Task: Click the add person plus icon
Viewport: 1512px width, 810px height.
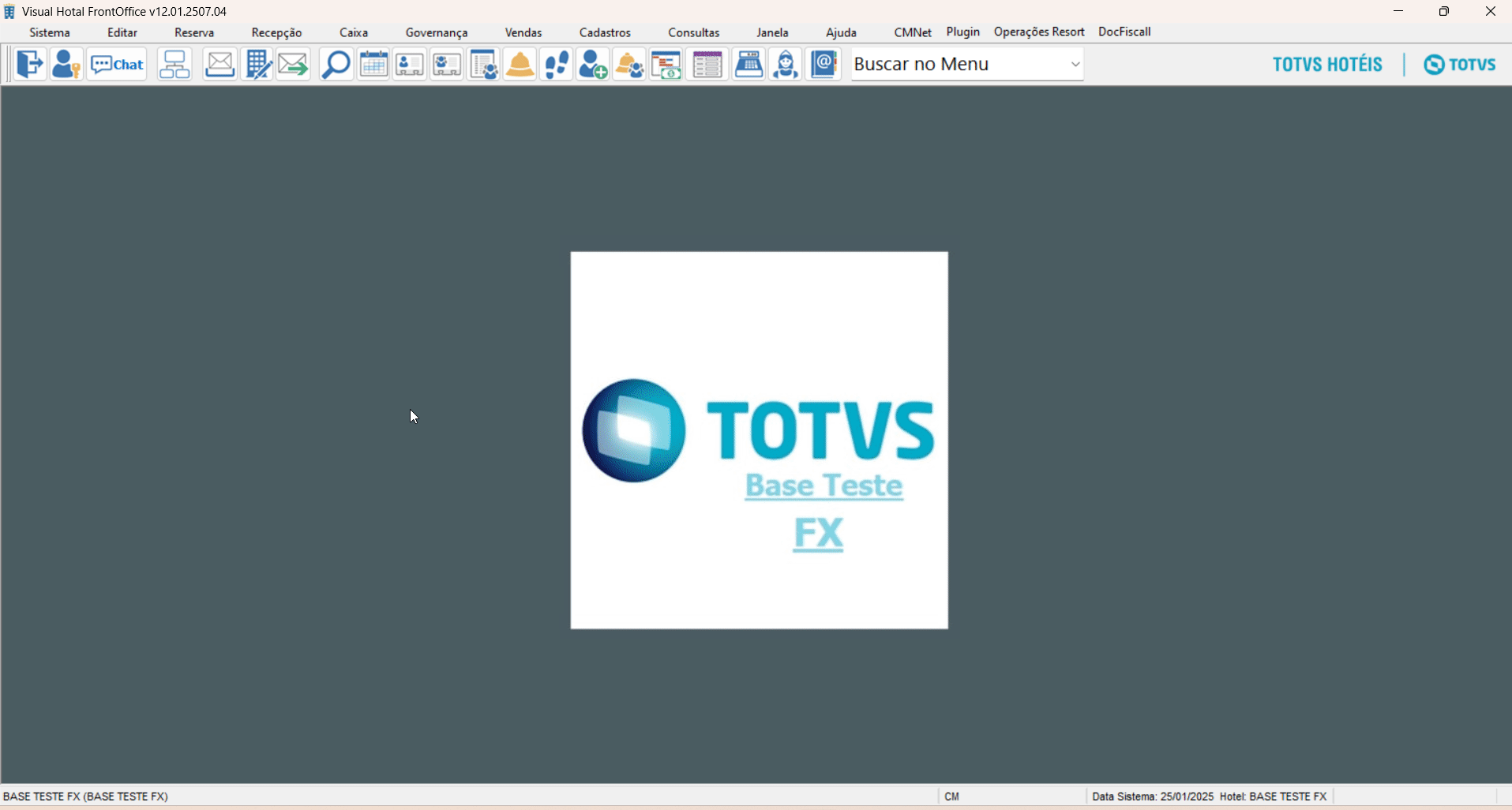Action: pos(593,64)
